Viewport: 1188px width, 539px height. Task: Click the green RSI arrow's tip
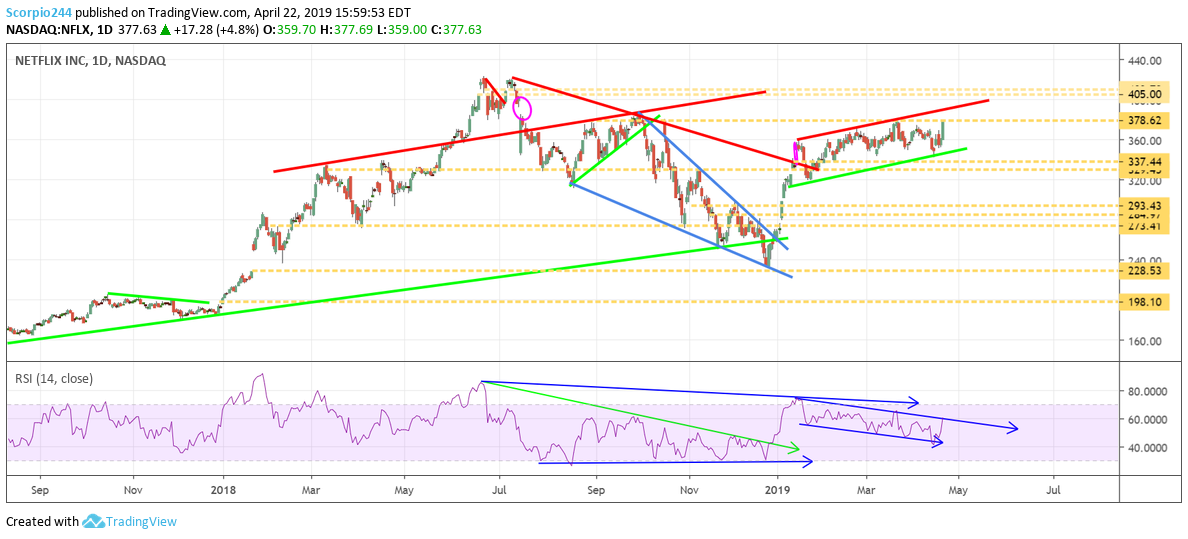(x=796, y=451)
